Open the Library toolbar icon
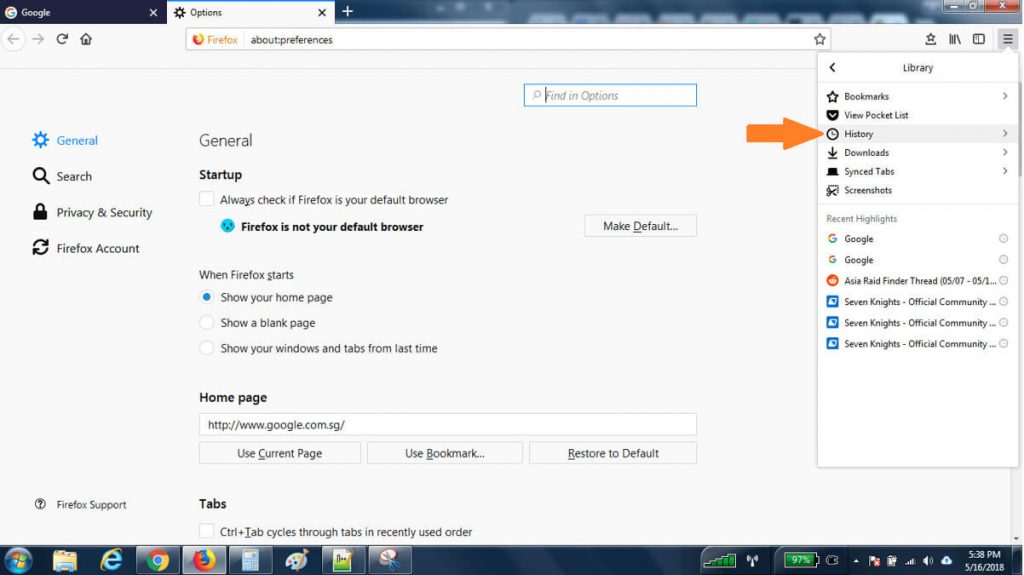 pyautogui.click(x=955, y=39)
